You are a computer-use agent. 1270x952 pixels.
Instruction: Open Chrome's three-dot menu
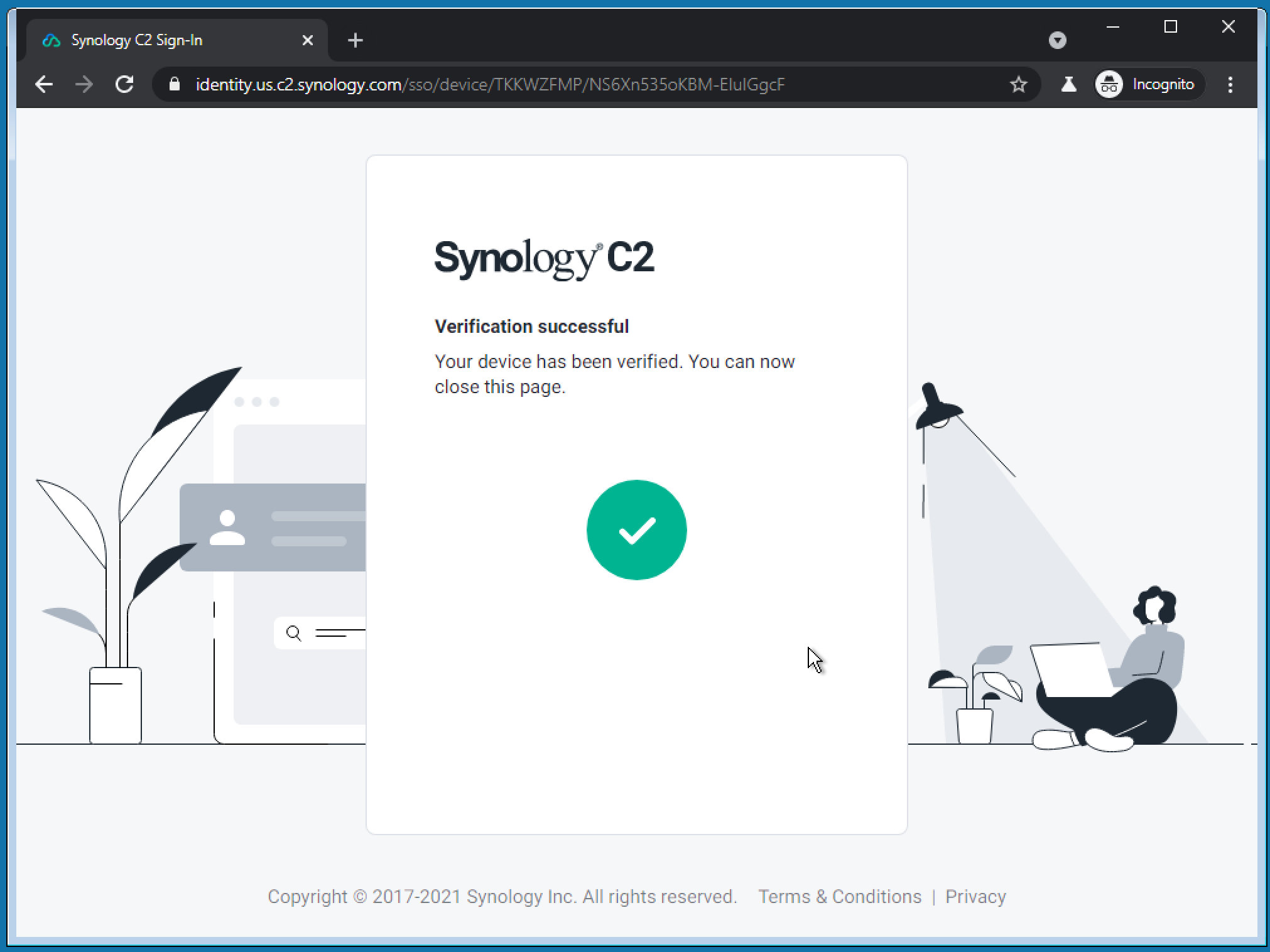click(x=1230, y=84)
